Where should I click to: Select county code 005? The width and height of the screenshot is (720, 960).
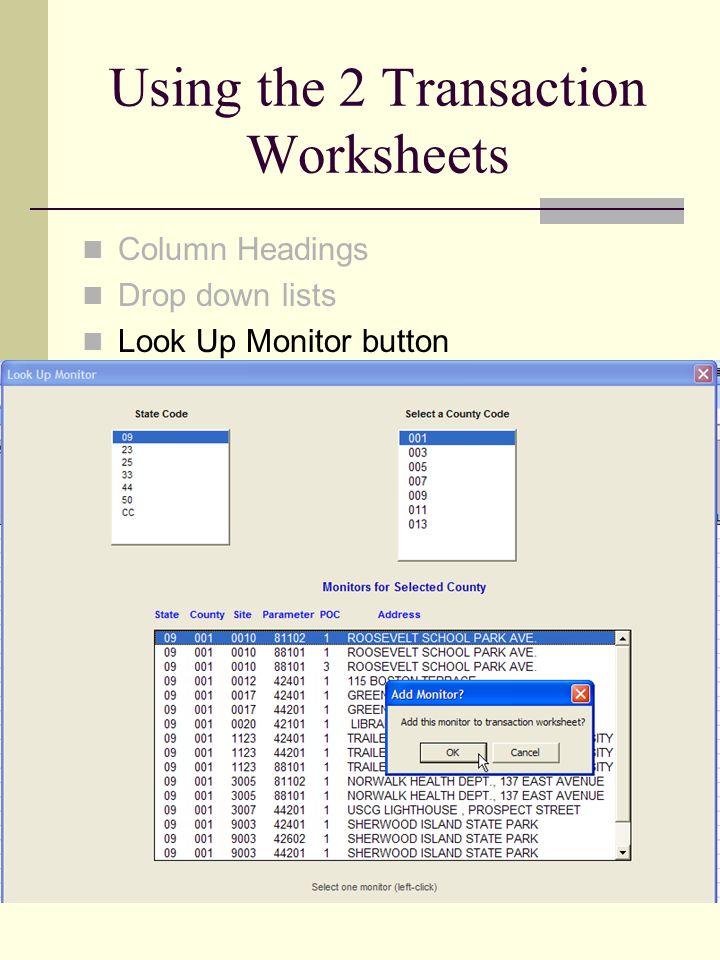[457, 467]
